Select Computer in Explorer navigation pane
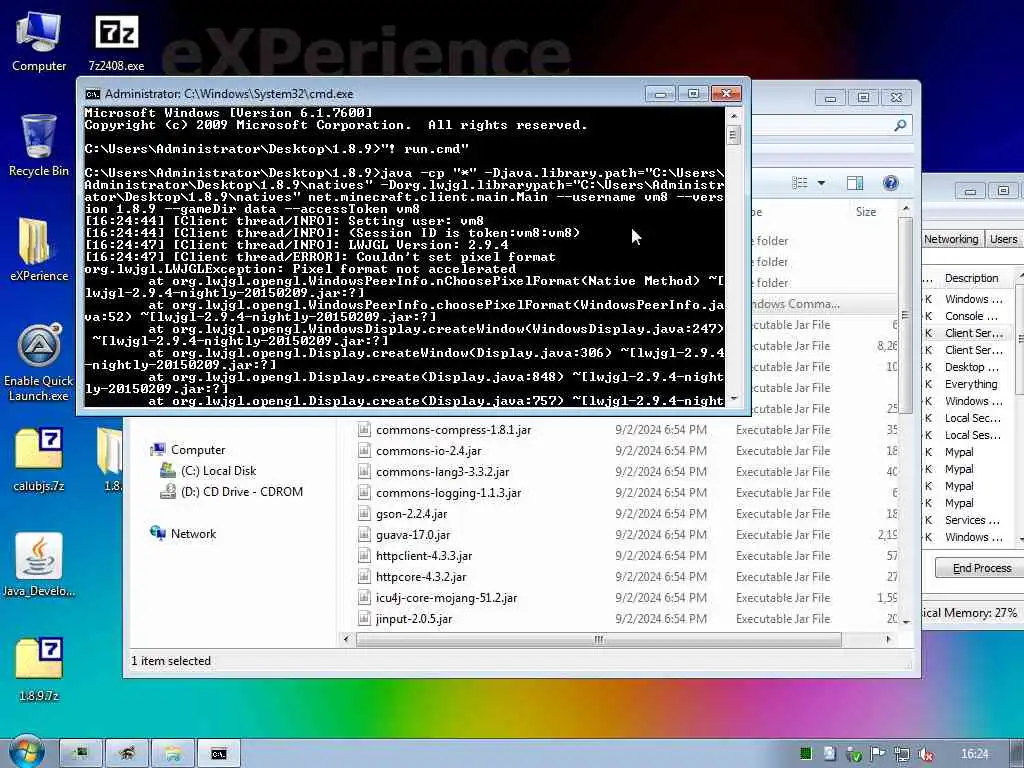1024x768 pixels. 198,449
